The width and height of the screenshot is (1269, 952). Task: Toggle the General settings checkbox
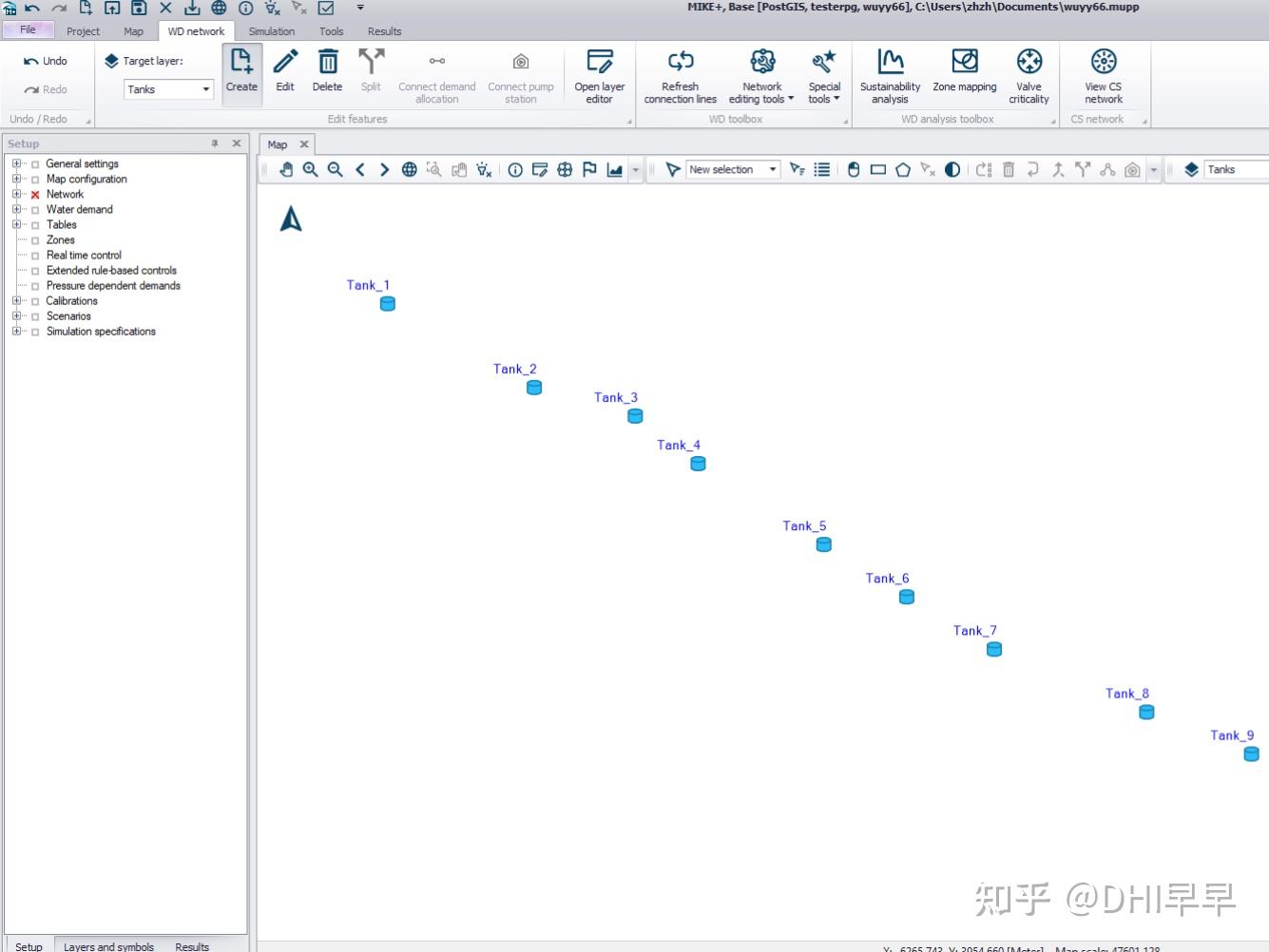coord(35,164)
